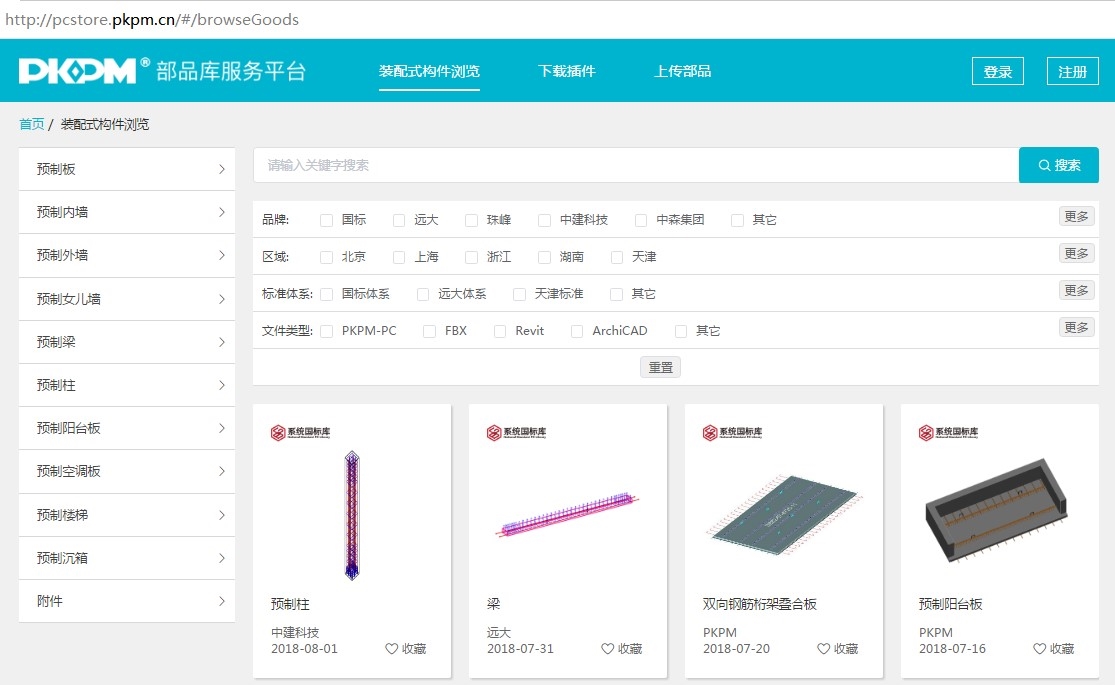This screenshot has height=685, width=1115.
Task: Check the 国标 brand checkbox
Action: pyautogui.click(x=327, y=220)
